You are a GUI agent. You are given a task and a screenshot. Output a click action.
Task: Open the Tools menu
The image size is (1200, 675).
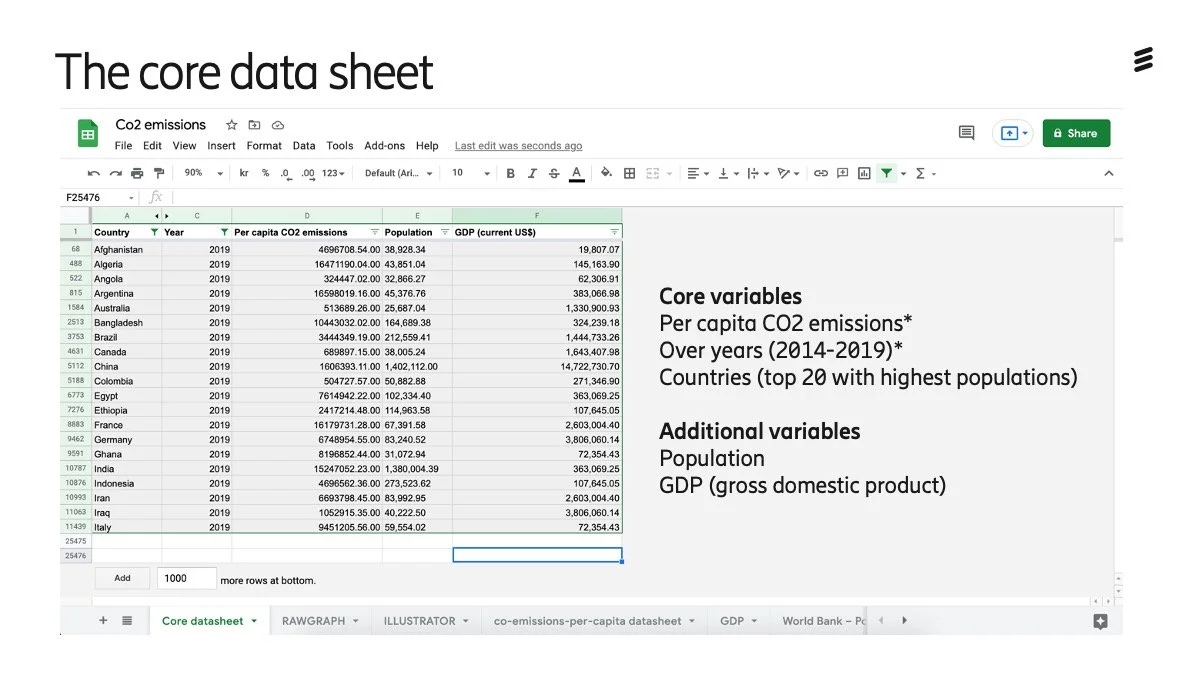[x=340, y=146]
